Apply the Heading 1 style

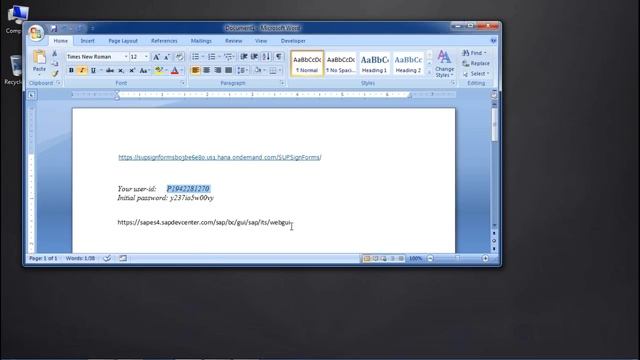pos(374,63)
